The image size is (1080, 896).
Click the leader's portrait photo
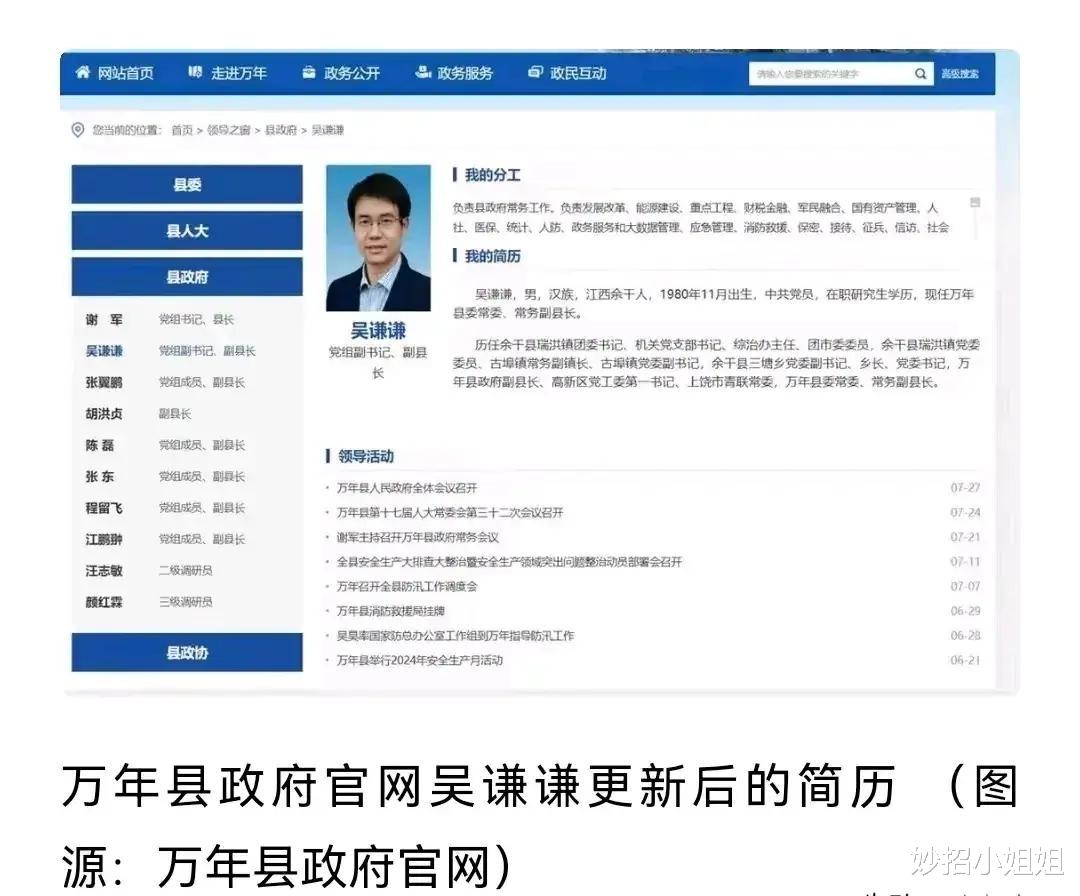[x=378, y=238]
